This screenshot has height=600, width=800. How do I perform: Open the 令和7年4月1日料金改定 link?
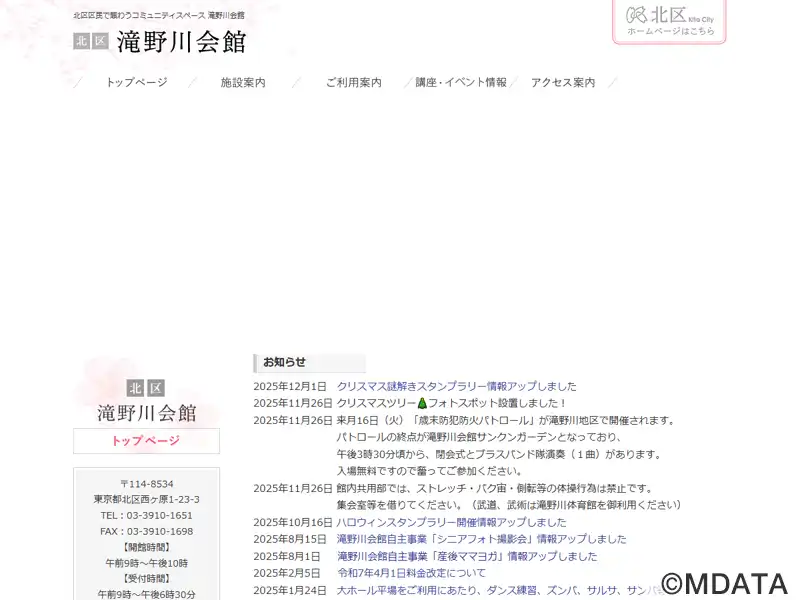[411, 573]
